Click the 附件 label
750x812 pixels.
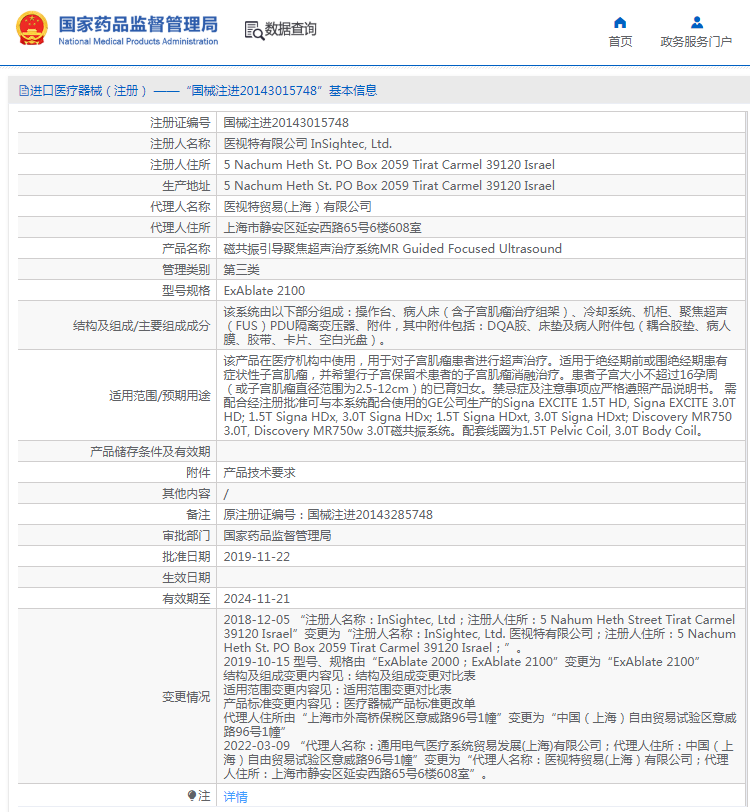tap(198, 473)
